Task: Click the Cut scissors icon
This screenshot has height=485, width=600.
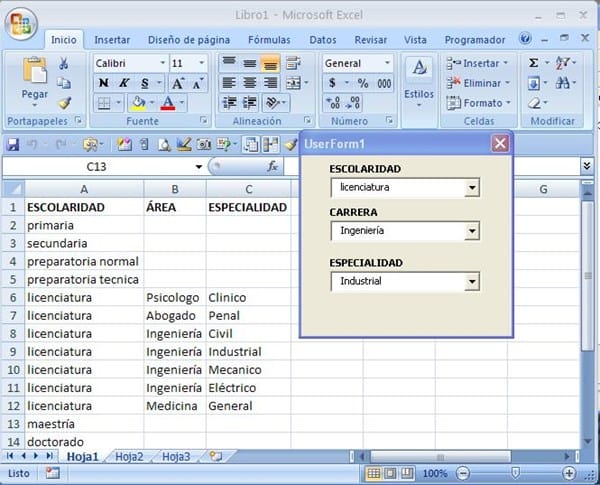Action: tap(64, 64)
